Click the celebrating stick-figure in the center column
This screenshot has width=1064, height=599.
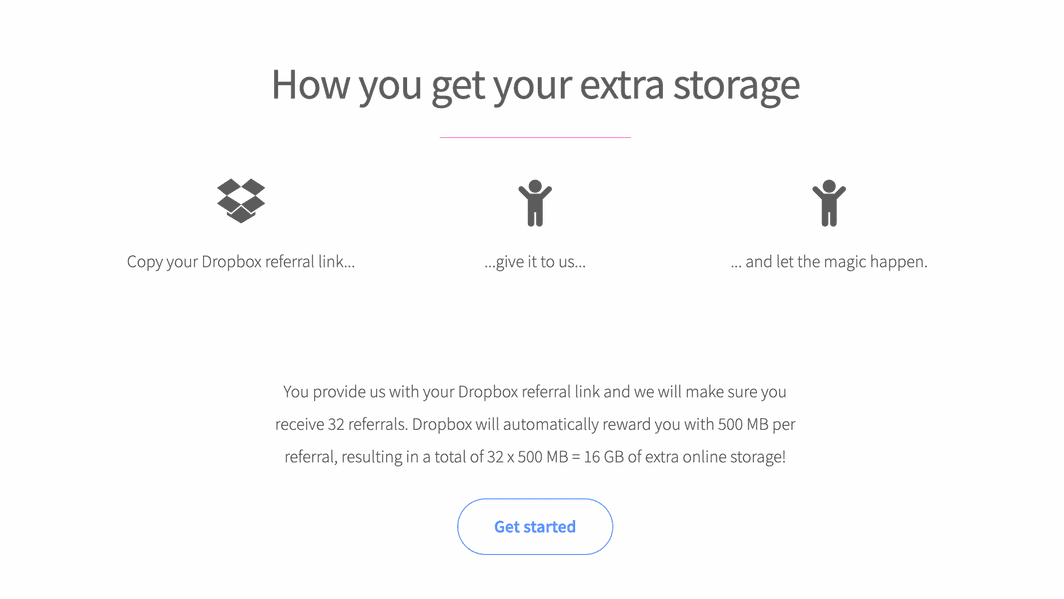tap(535, 202)
